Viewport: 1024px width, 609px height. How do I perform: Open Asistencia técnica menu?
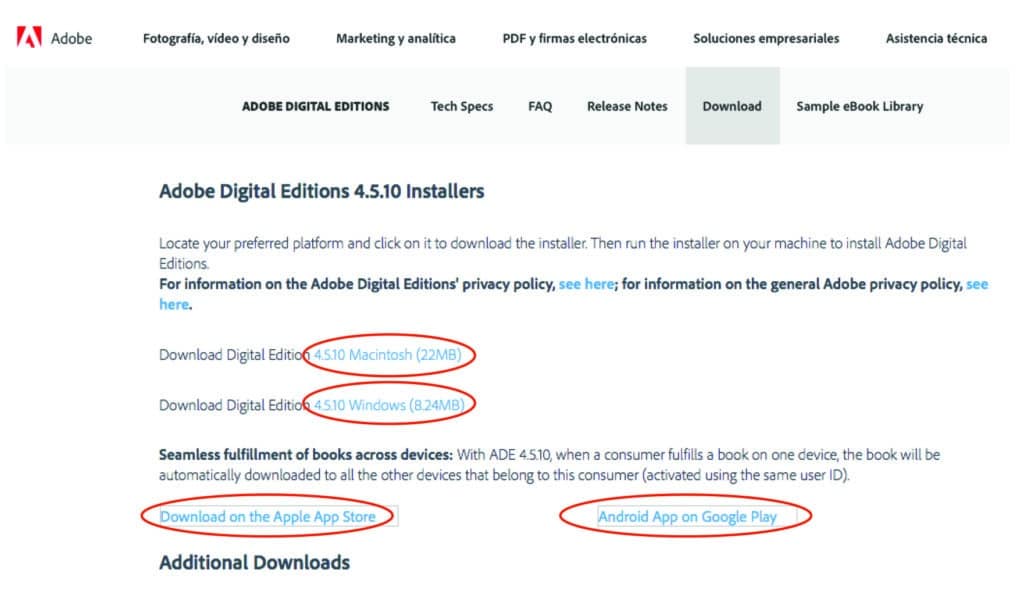click(x=936, y=39)
